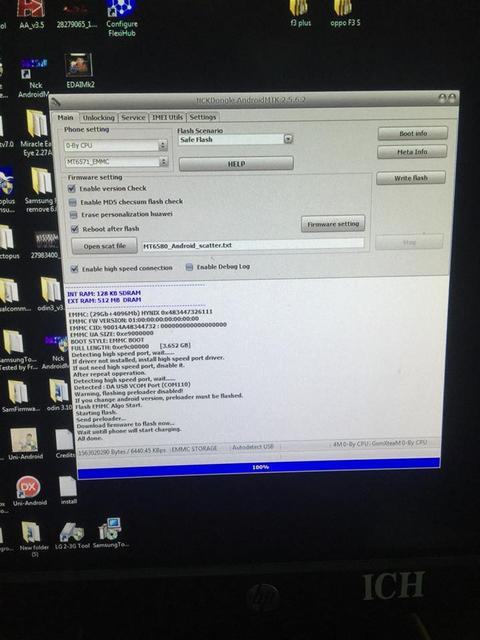Click the Open scat file button
The image size is (480, 640).
[x=104, y=246]
